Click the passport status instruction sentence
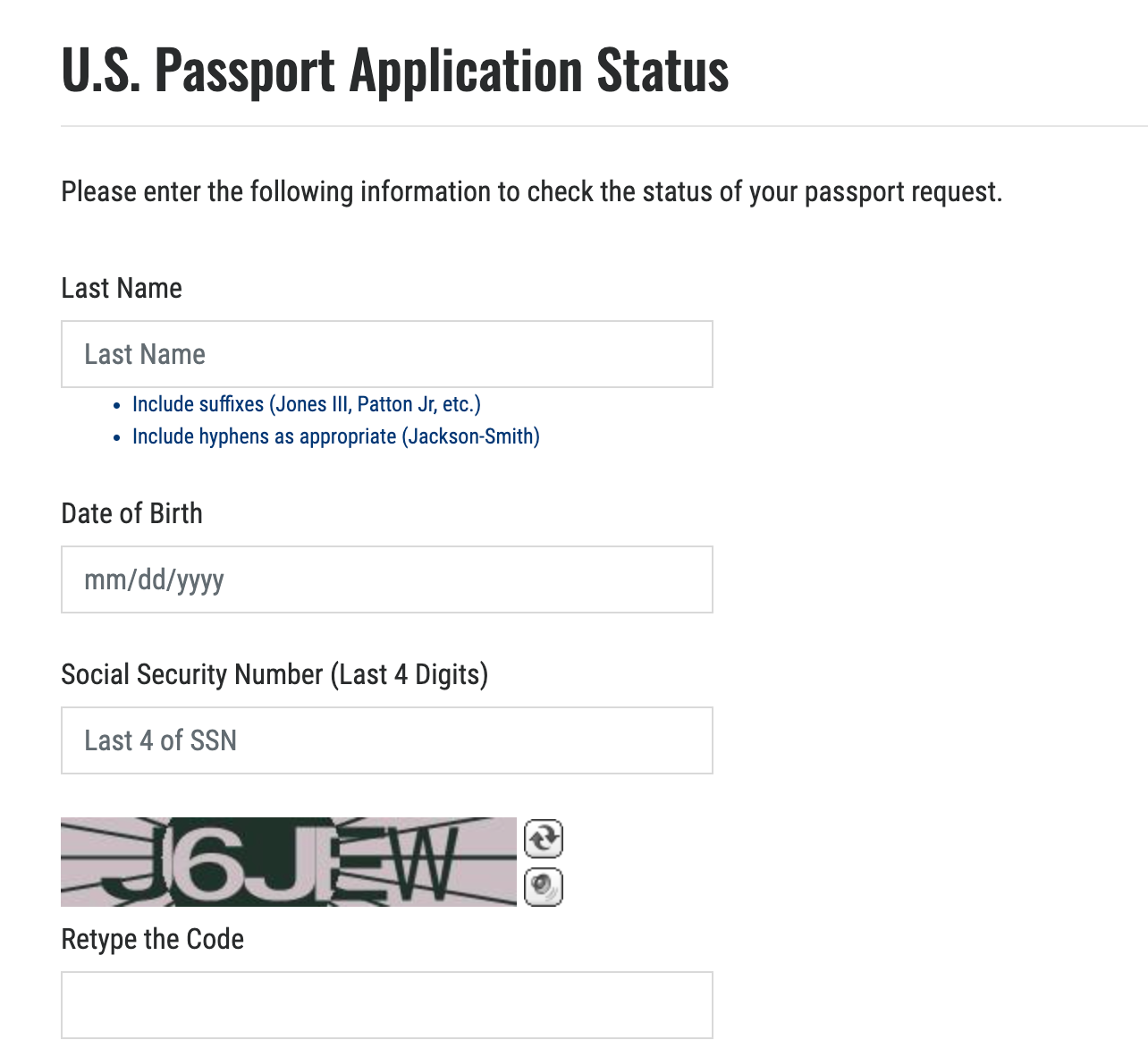The width and height of the screenshot is (1148, 1057). coord(531,191)
